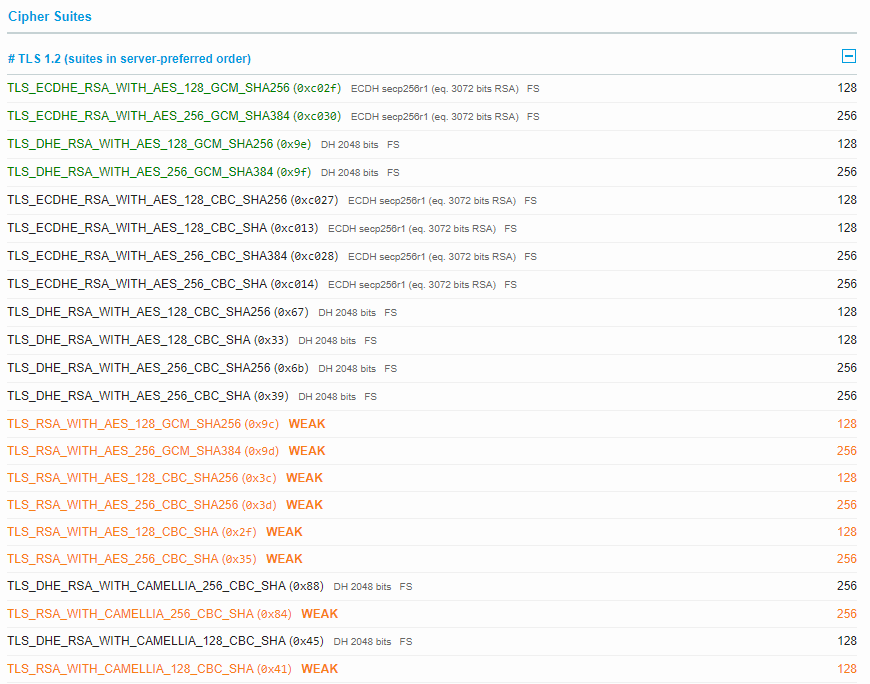This screenshot has height=684, width=870.
Task: Click WEAK label on 0x35 suite
Action: [285, 559]
